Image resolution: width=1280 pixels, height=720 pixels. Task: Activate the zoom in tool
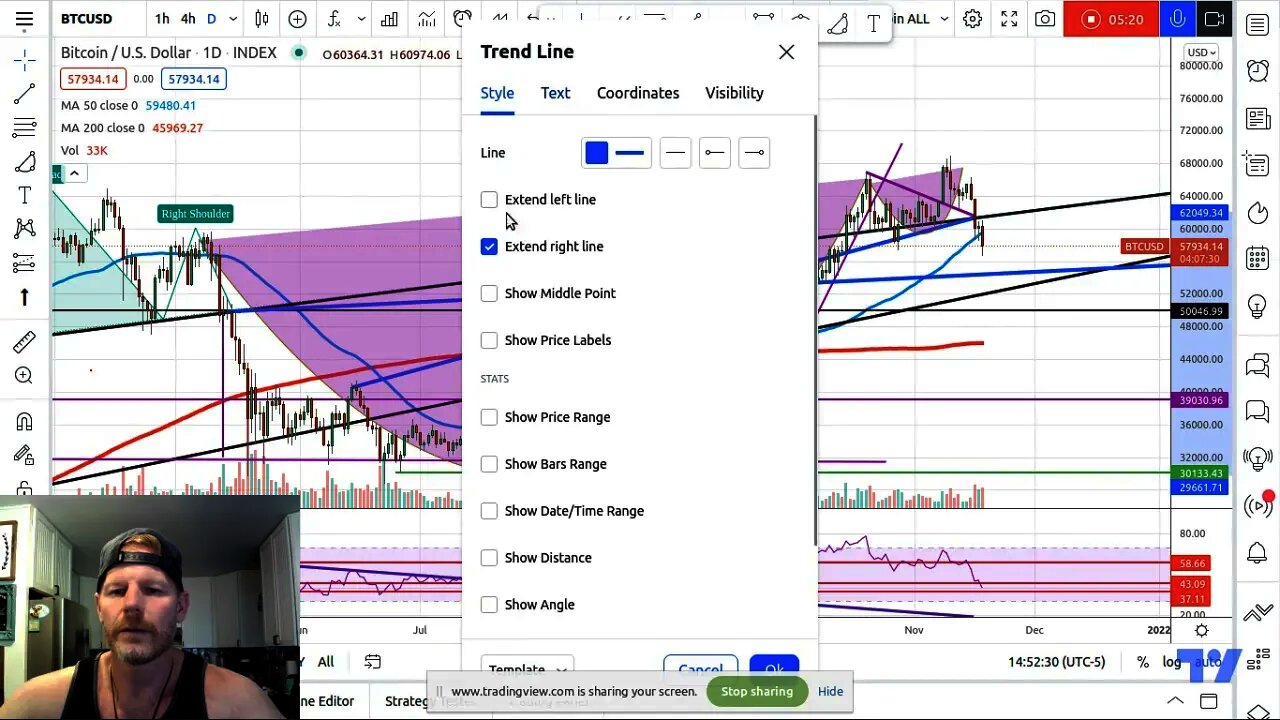[x=25, y=376]
